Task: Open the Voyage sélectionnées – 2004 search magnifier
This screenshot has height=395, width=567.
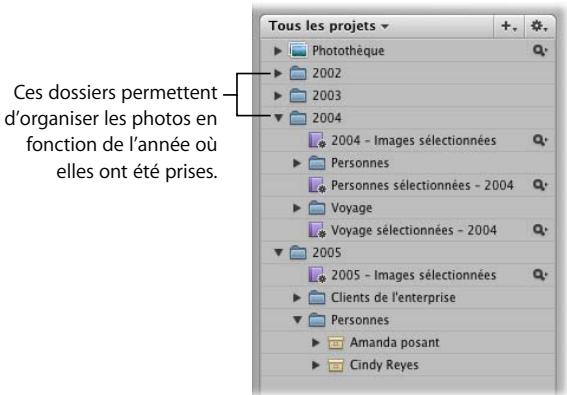Action: (x=540, y=230)
